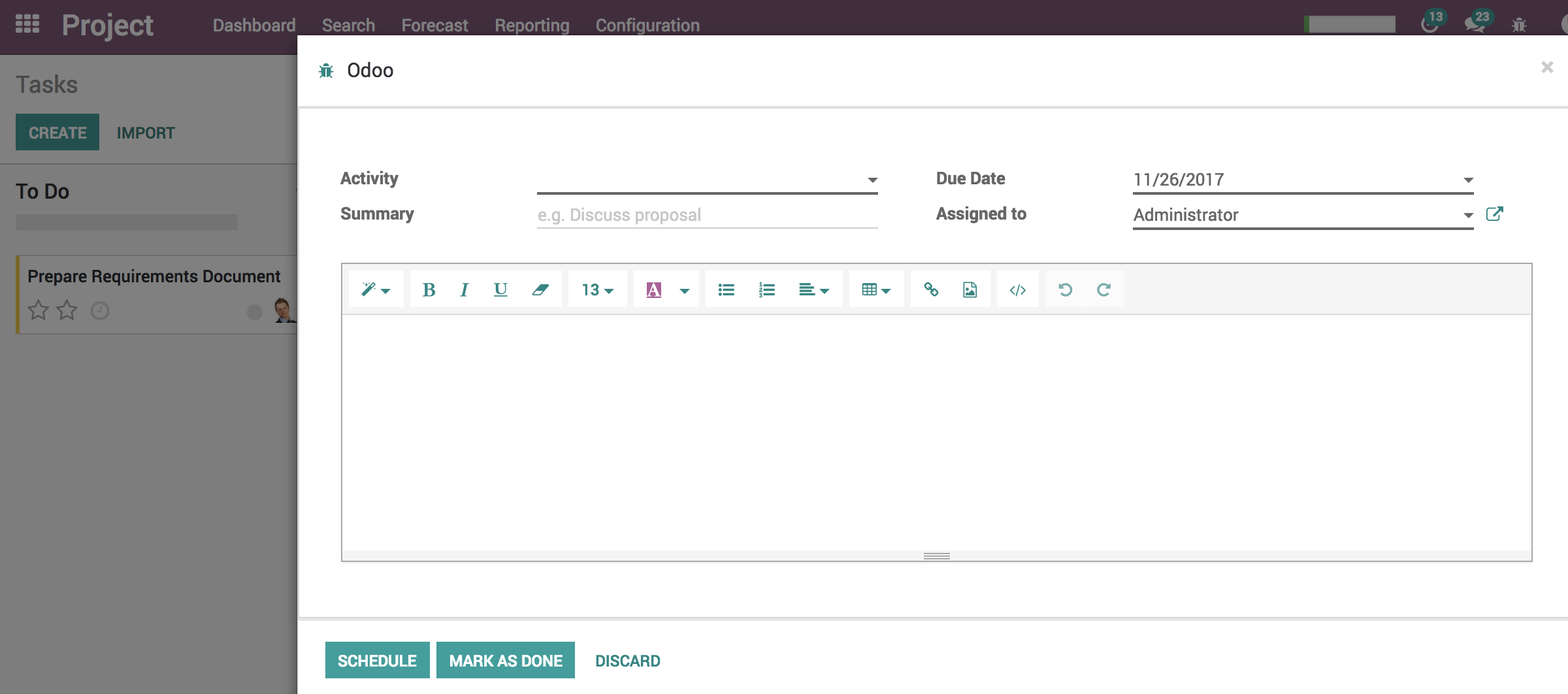The width and height of the screenshot is (1568, 694).
Task: Set first priority star on the task card
Action: click(x=39, y=310)
